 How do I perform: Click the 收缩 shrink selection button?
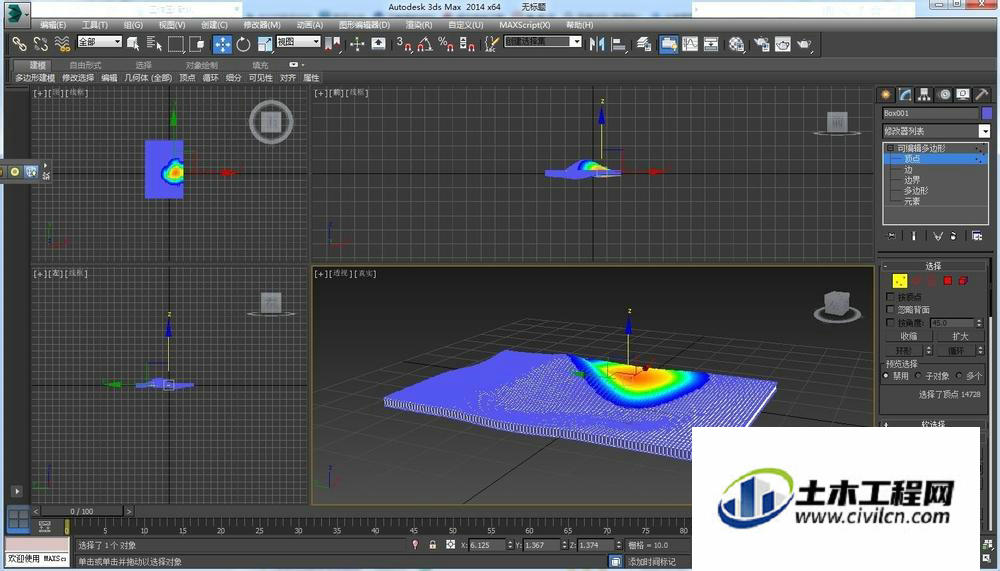click(x=908, y=336)
